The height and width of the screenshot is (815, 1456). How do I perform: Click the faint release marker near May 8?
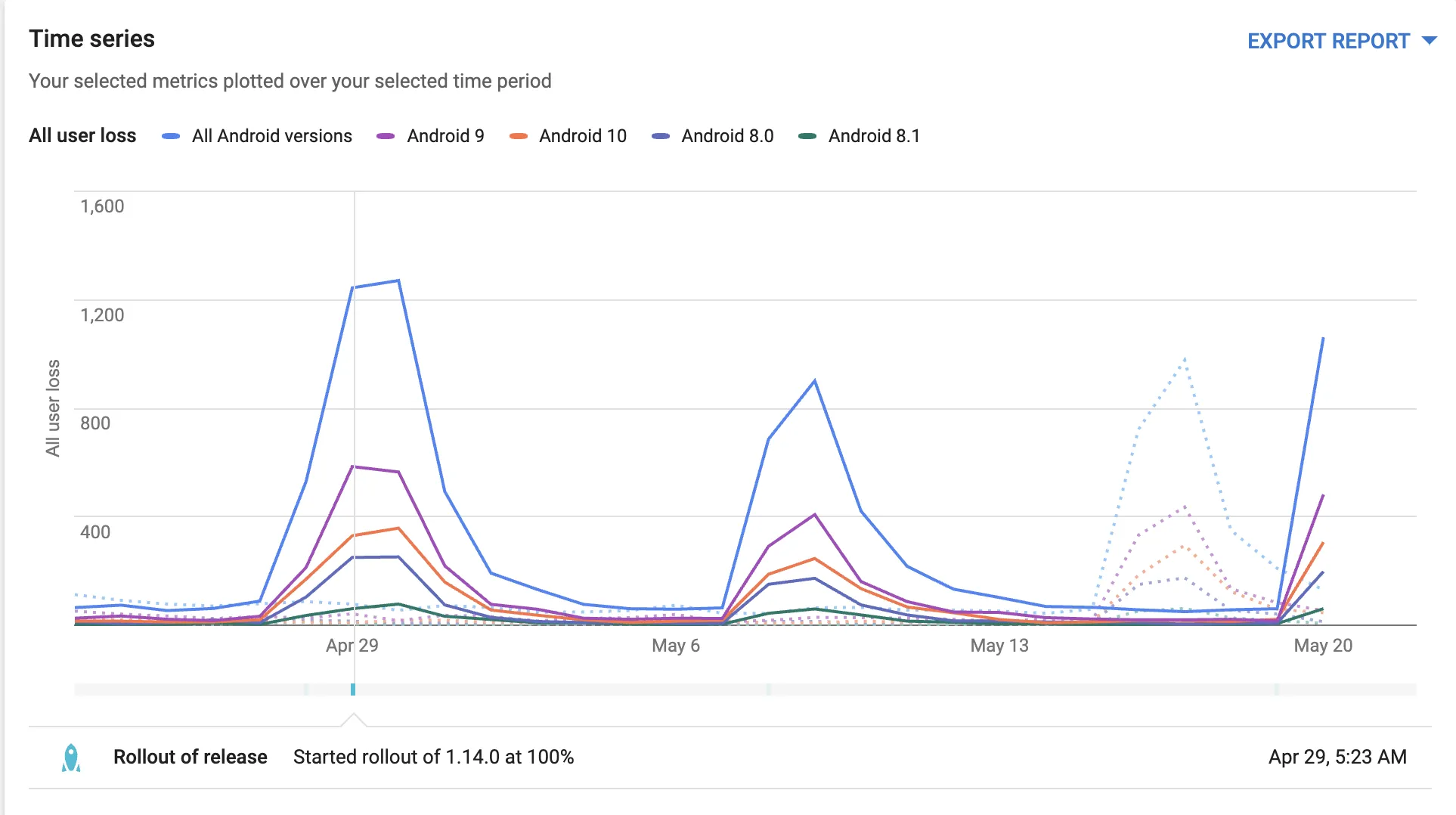pos(769,689)
